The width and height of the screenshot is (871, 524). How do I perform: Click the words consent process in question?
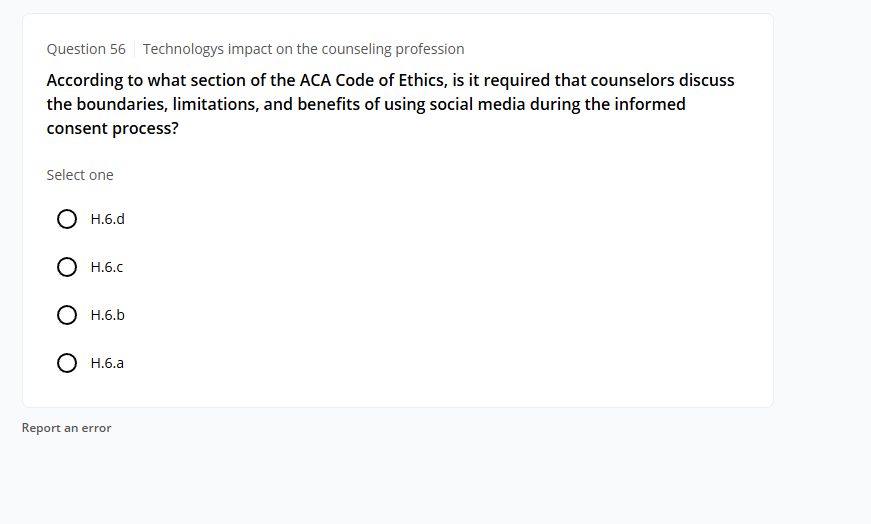point(112,128)
